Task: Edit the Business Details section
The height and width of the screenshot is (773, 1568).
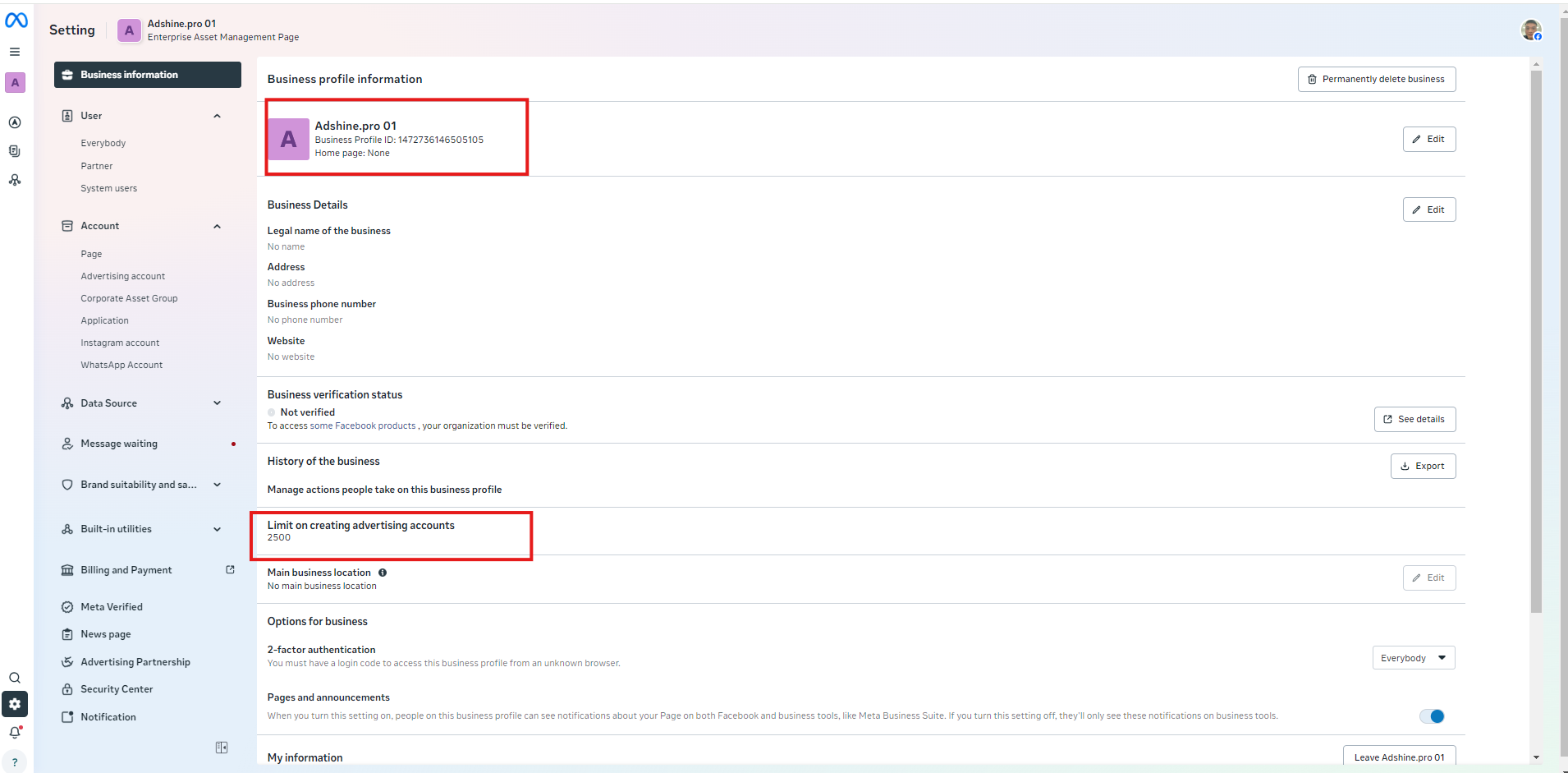Action: [1429, 209]
